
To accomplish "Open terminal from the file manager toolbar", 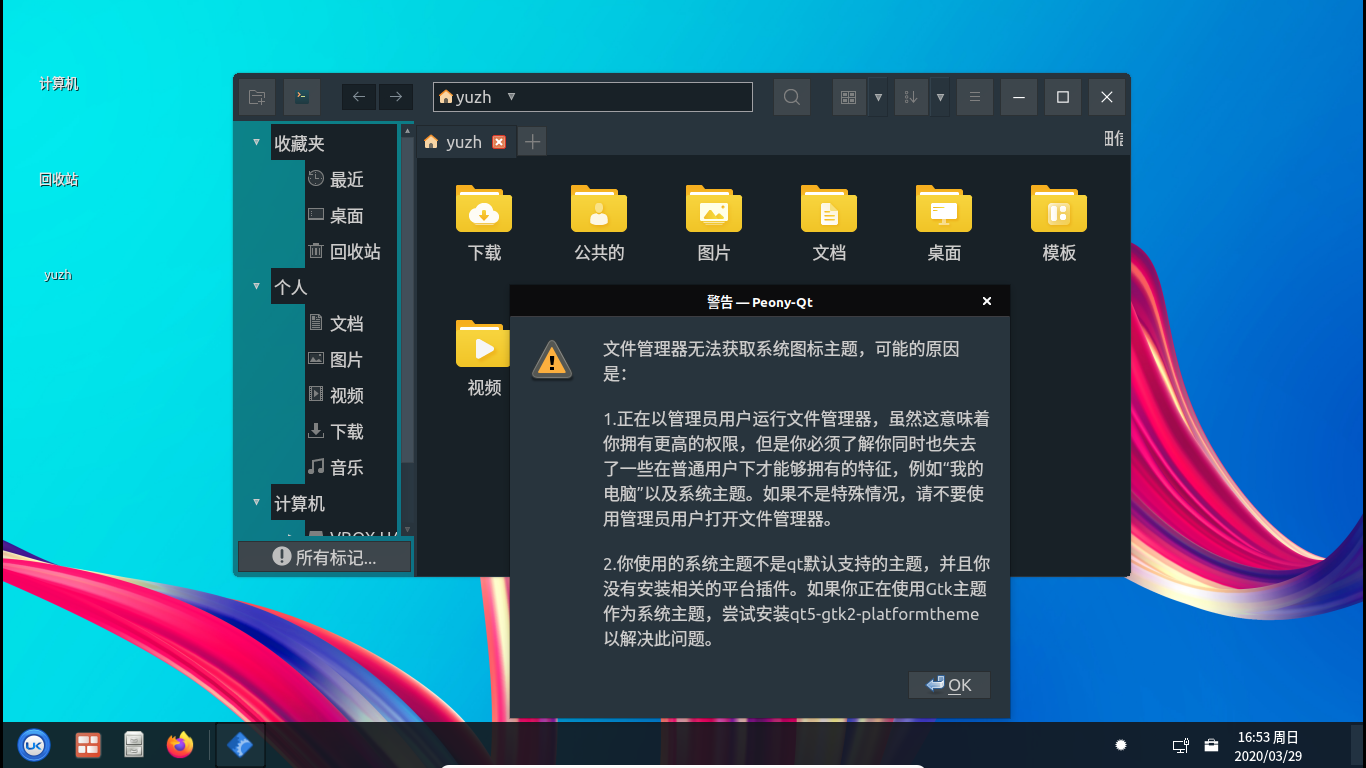I will [301, 97].
